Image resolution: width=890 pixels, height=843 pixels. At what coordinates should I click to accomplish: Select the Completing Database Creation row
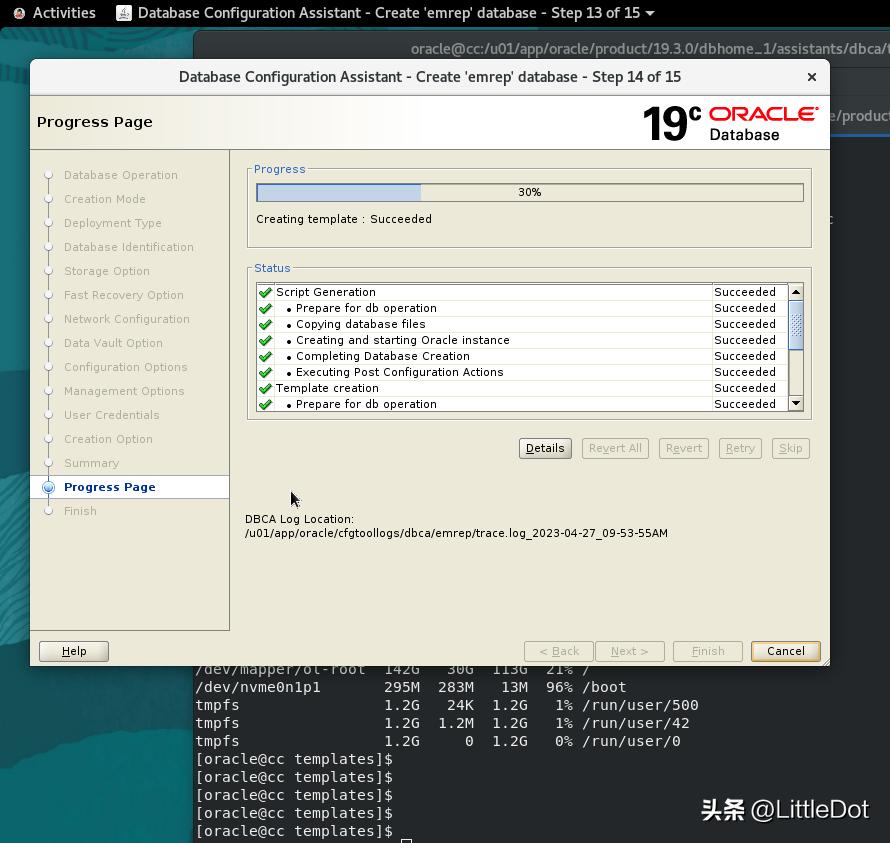[x=522, y=356]
